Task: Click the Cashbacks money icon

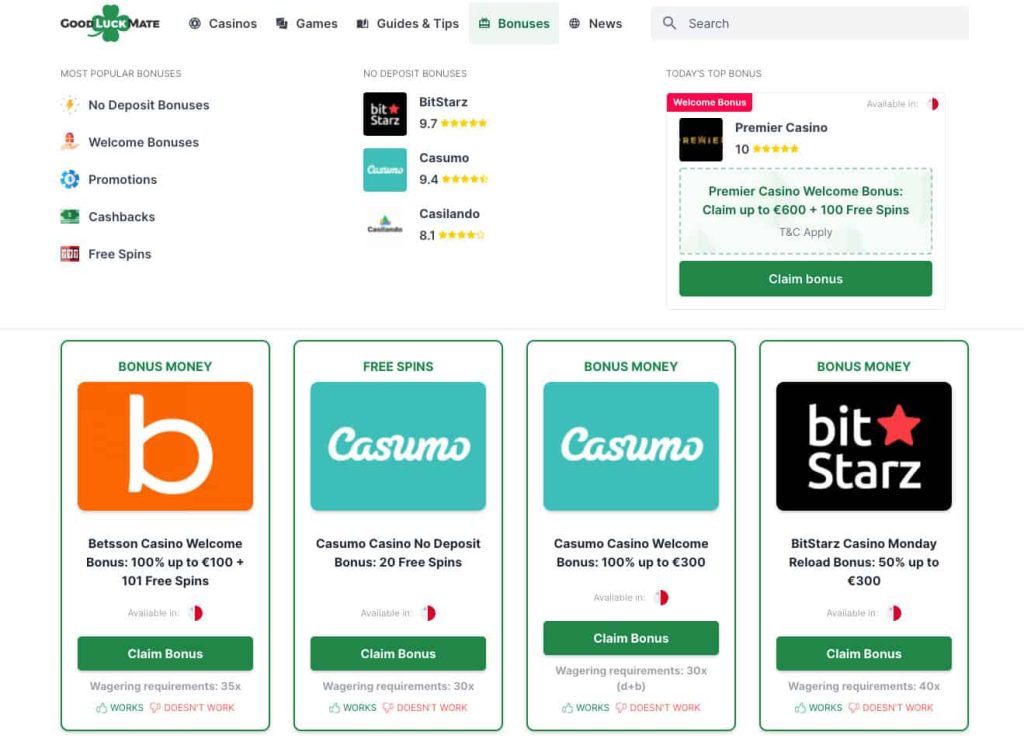Action: coord(70,217)
